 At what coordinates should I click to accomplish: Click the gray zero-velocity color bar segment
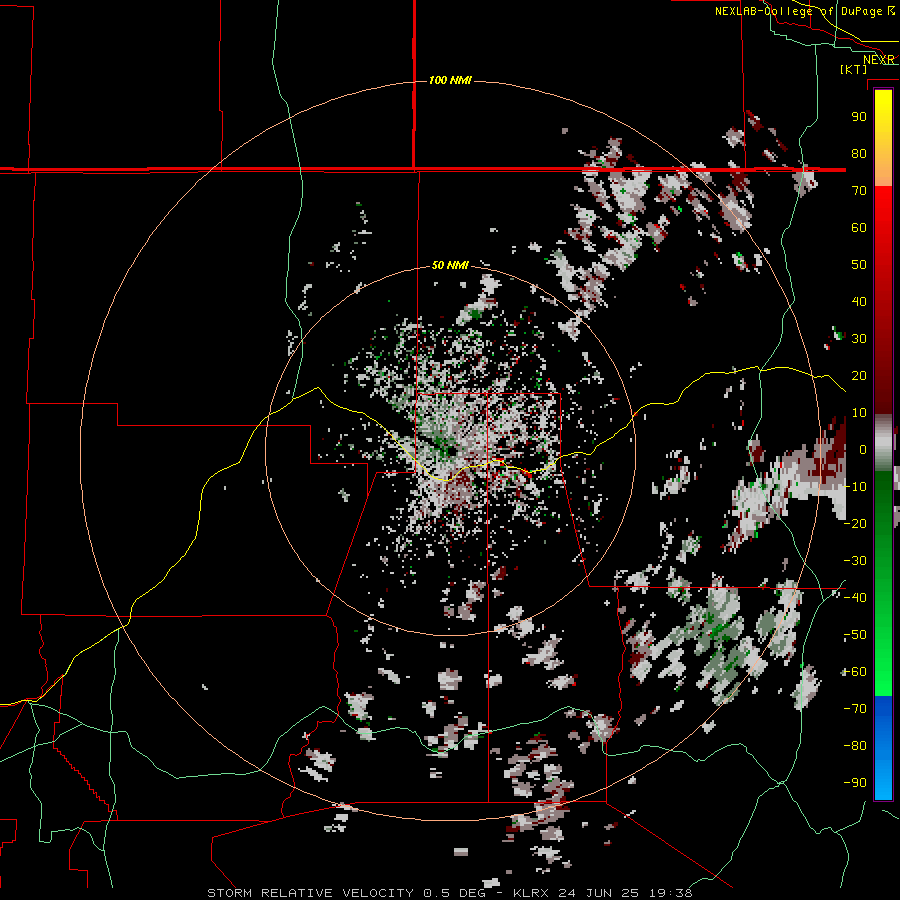click(x=883, y=445)
